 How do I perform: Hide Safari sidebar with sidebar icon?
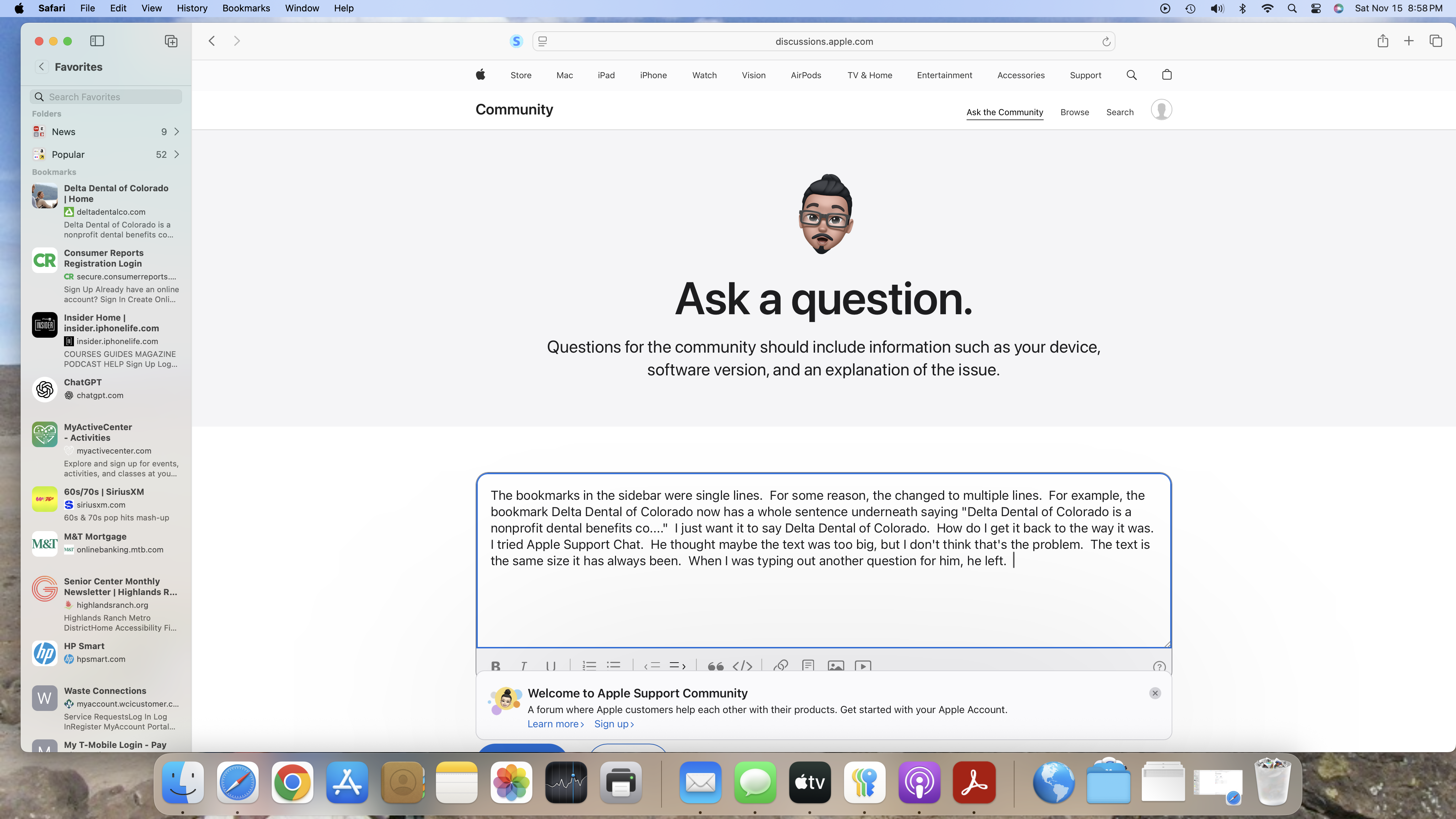[x=97, y=41]
